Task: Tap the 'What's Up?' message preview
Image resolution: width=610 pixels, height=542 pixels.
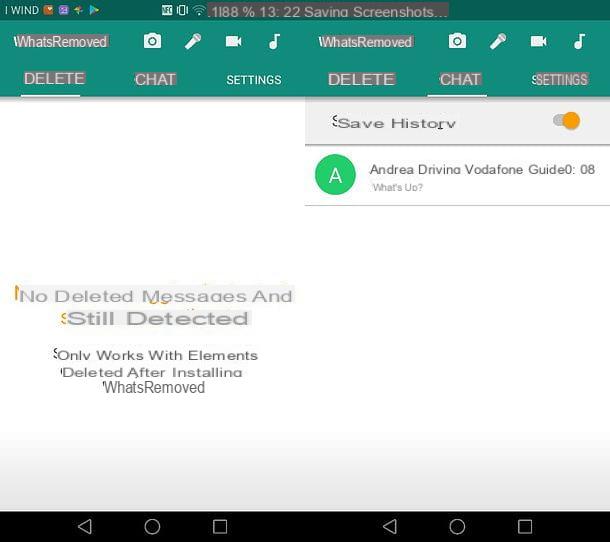Action: 397,188
